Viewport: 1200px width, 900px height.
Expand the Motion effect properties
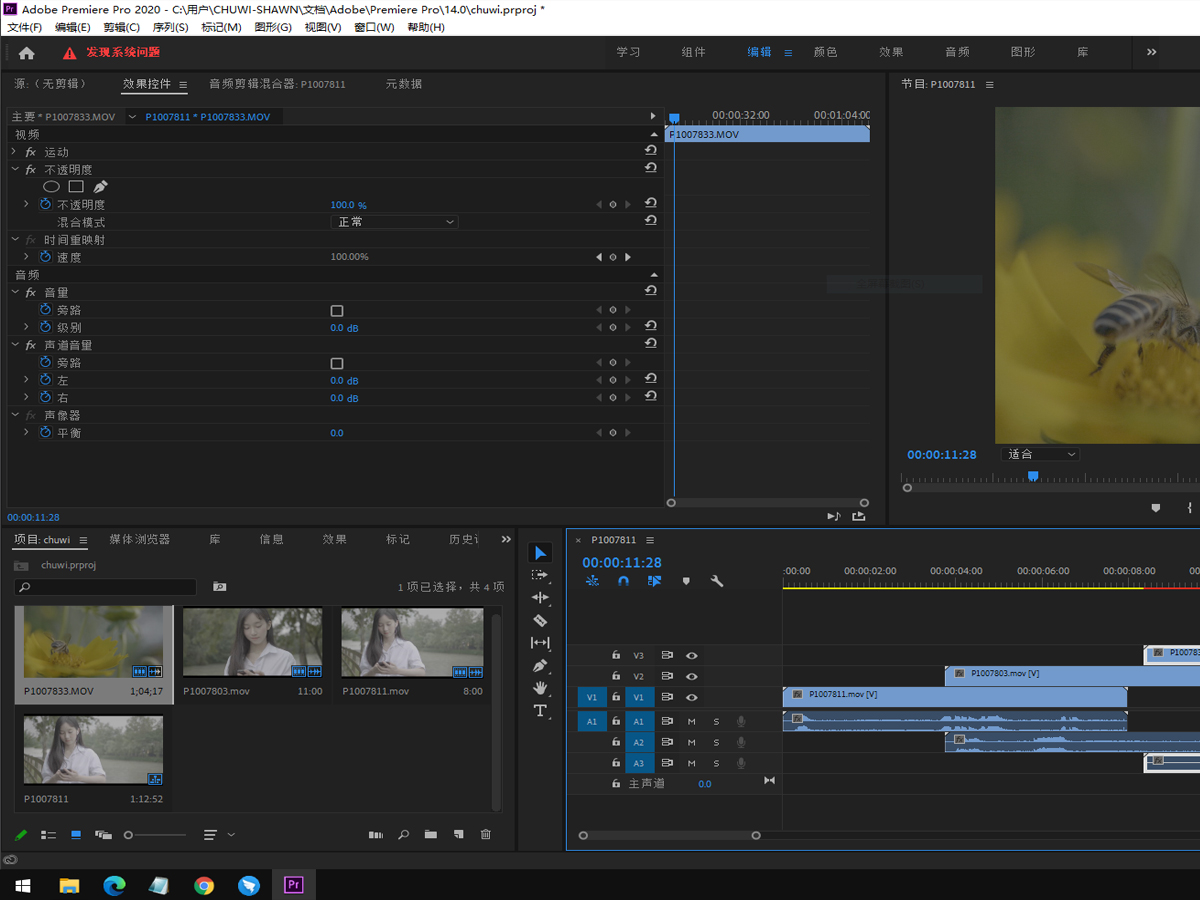(x=14, y=152)
